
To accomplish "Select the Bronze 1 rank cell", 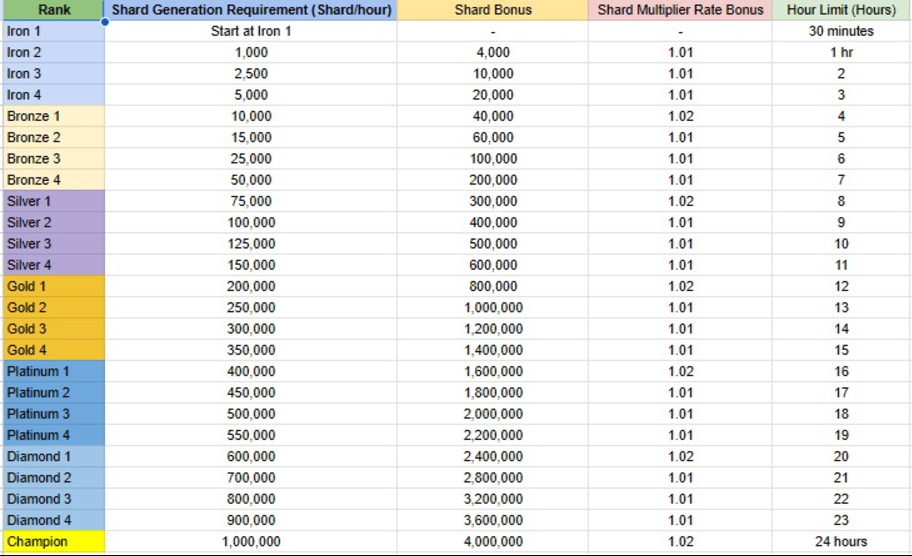I will coord(54,116).
